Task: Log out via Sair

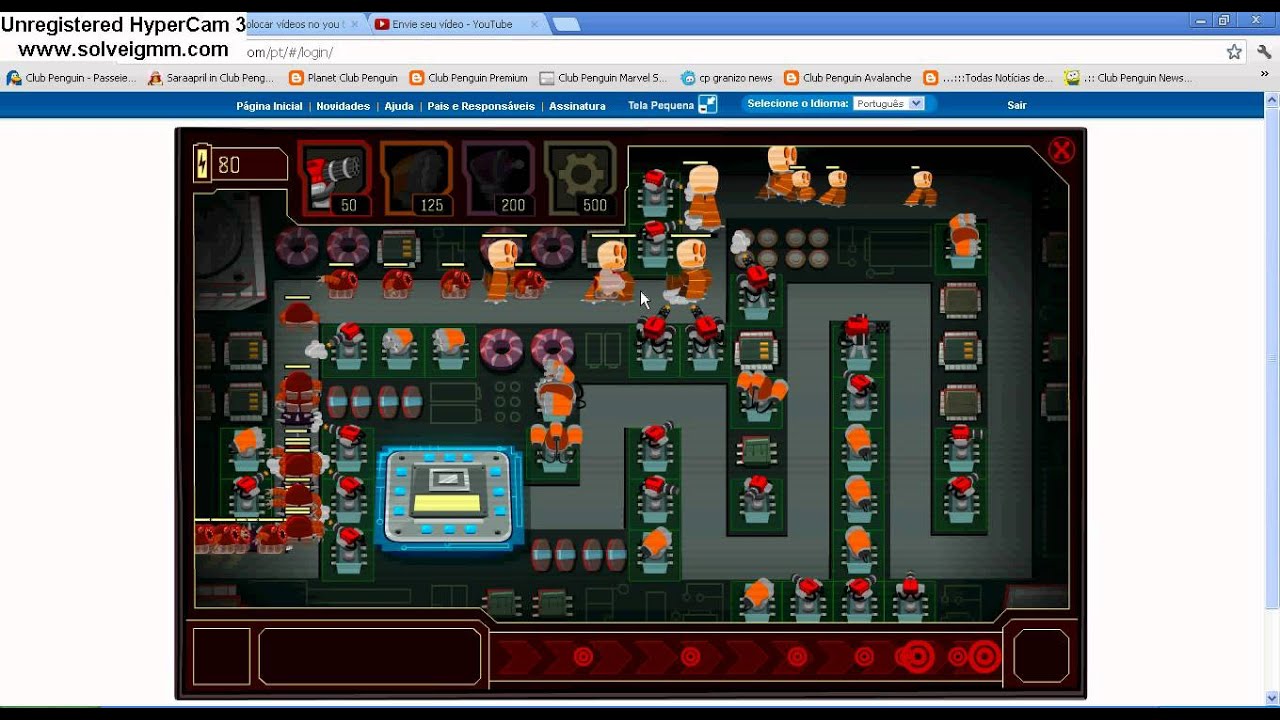Action: click(1017, 105)
